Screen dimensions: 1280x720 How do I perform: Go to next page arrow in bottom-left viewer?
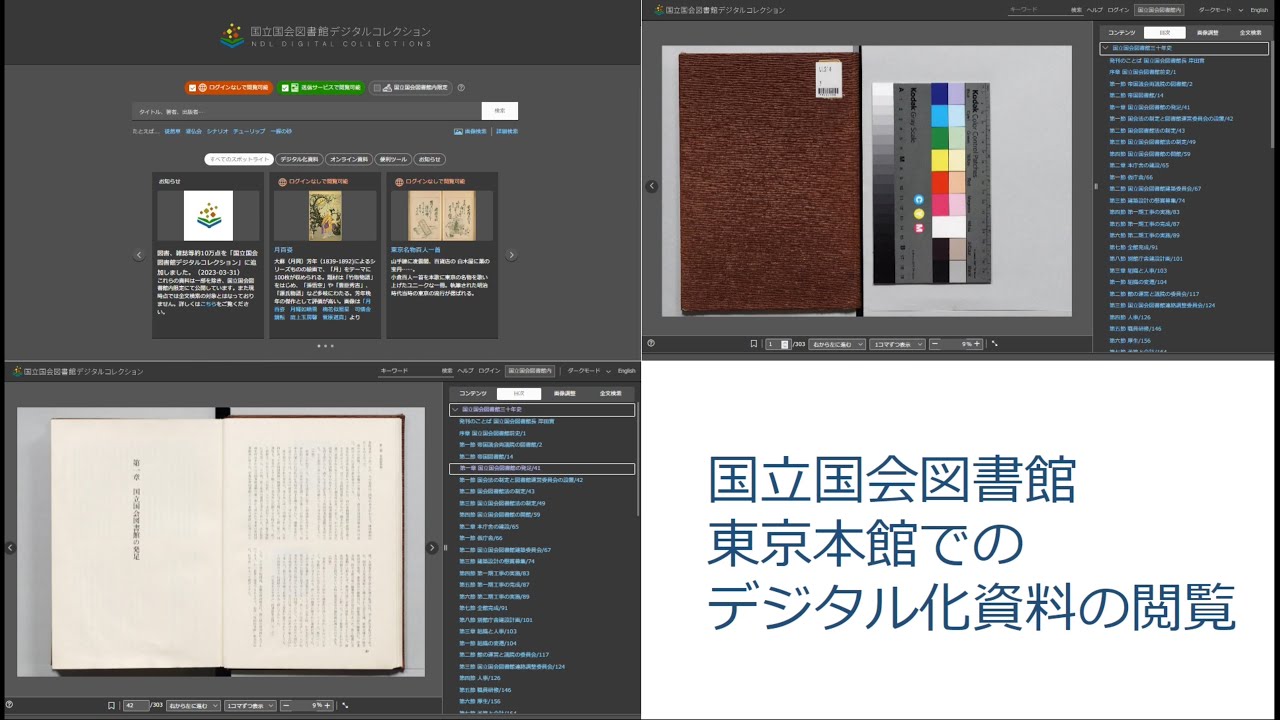tap(432, 547)
